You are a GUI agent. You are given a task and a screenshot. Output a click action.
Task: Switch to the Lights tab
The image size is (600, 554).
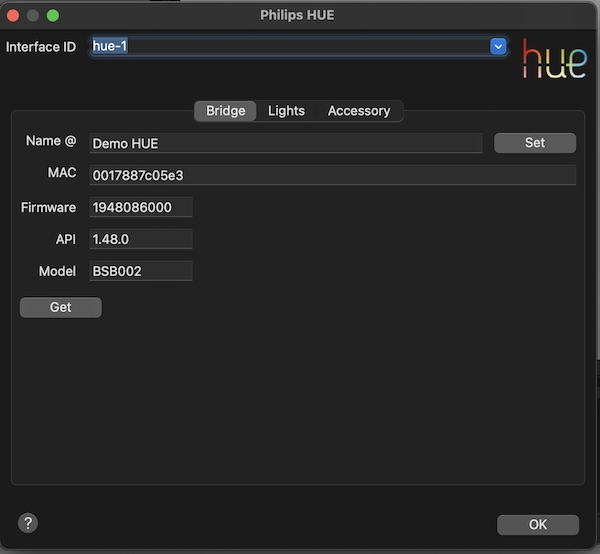pyautogui.click(x=286, y=111)
